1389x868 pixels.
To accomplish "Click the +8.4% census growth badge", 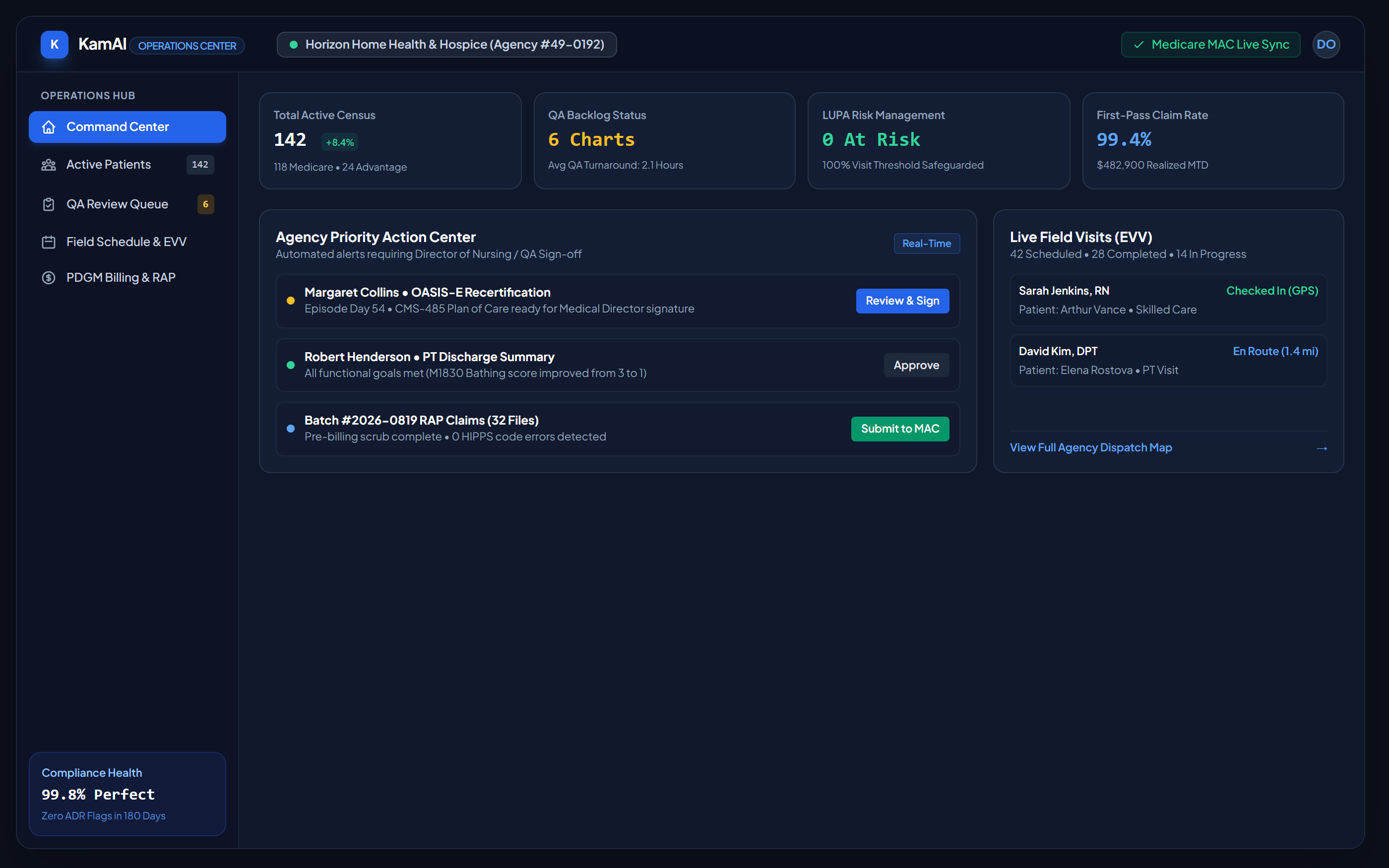I will pyautogui.click(x=340, y=142).
